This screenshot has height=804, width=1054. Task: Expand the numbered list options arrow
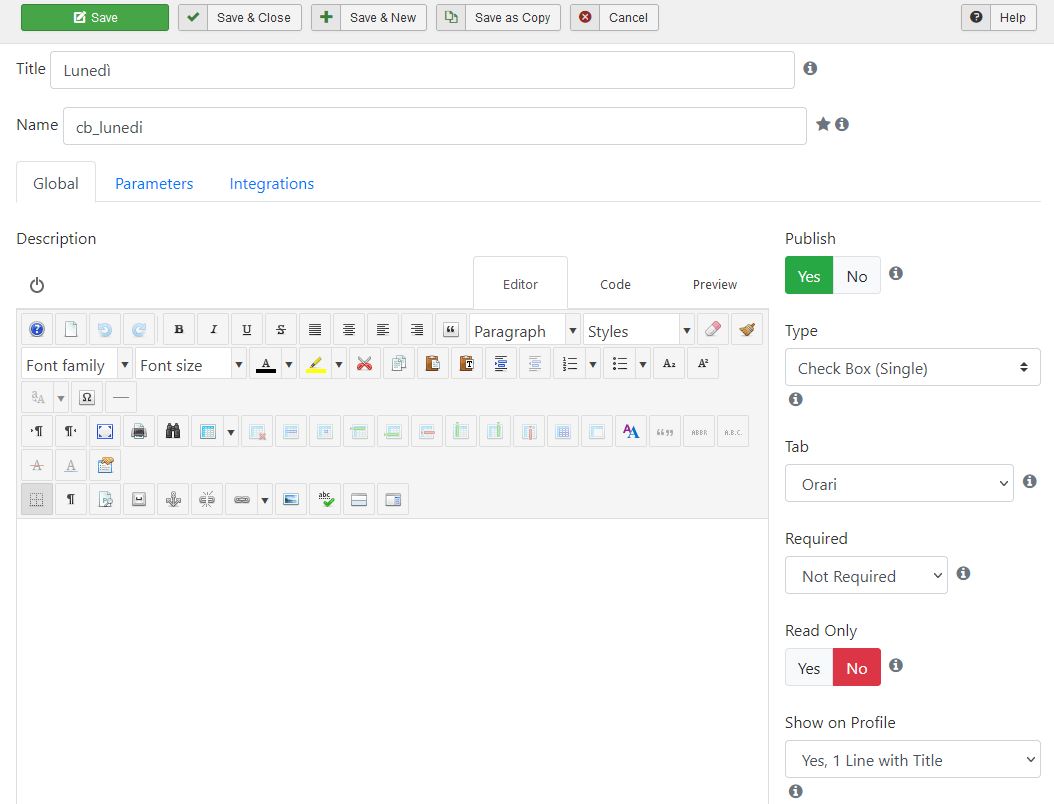click(593, 364)
